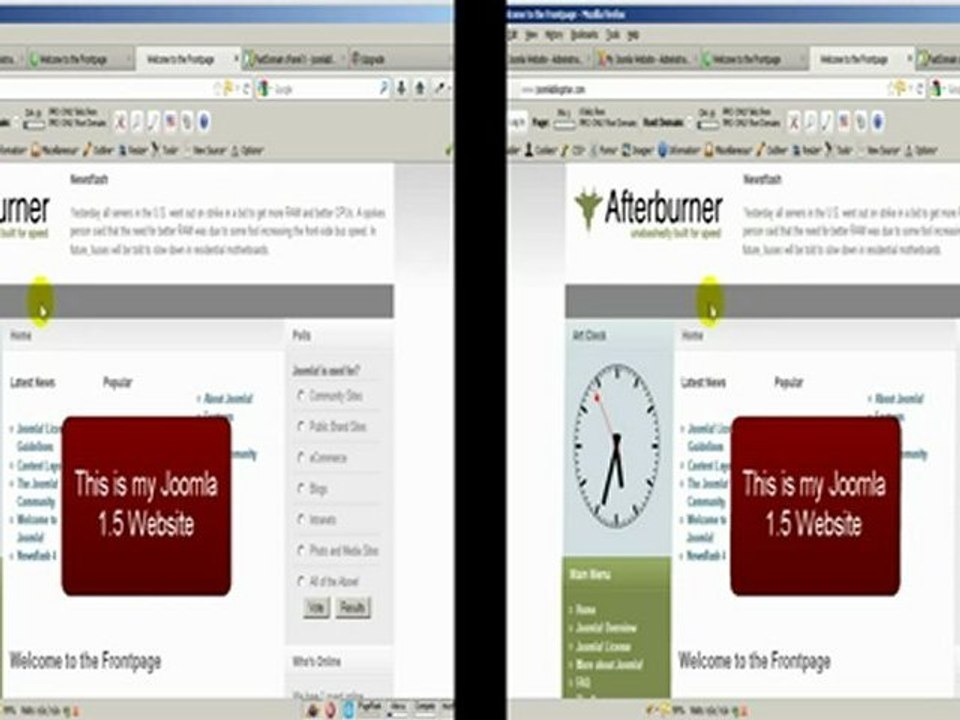The height and width of the screenshot is (720, 960).
Task: Open Joomla! Overview in the green Main Menu
Action: (x=606, y=628)
